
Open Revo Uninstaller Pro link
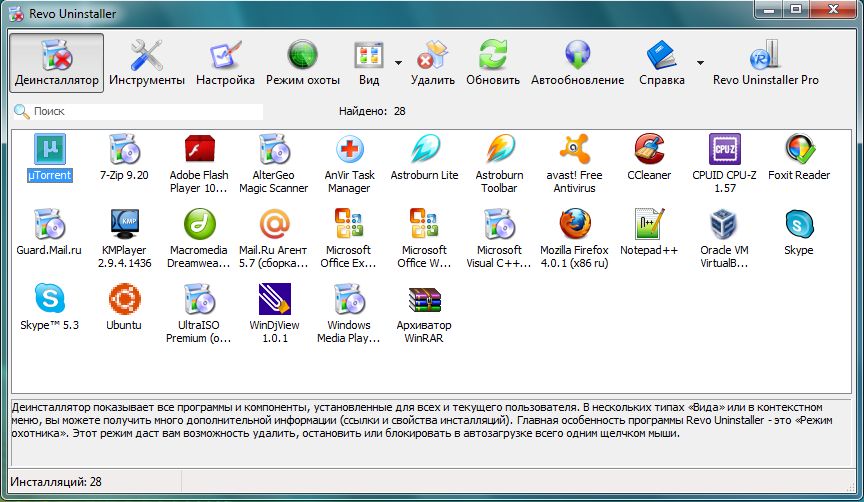click(765, 63)
